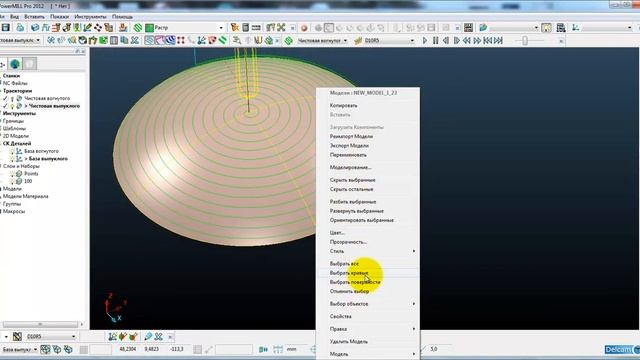This screenshot has height=360, width=640.
Task: Play the toolpath simulation
Action: pyautogui.click(x=425, y=40)
